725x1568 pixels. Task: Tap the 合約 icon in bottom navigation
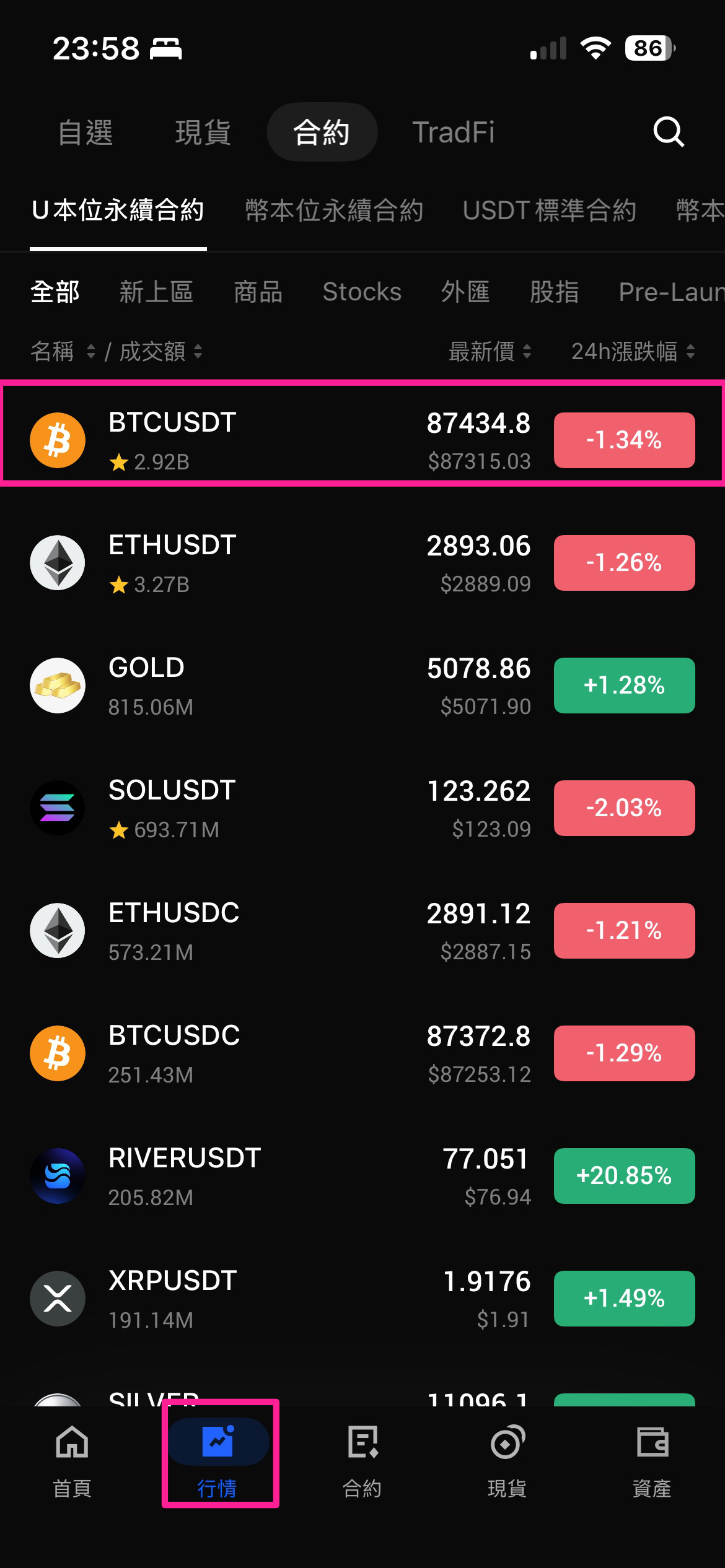tap(362, 1443)
